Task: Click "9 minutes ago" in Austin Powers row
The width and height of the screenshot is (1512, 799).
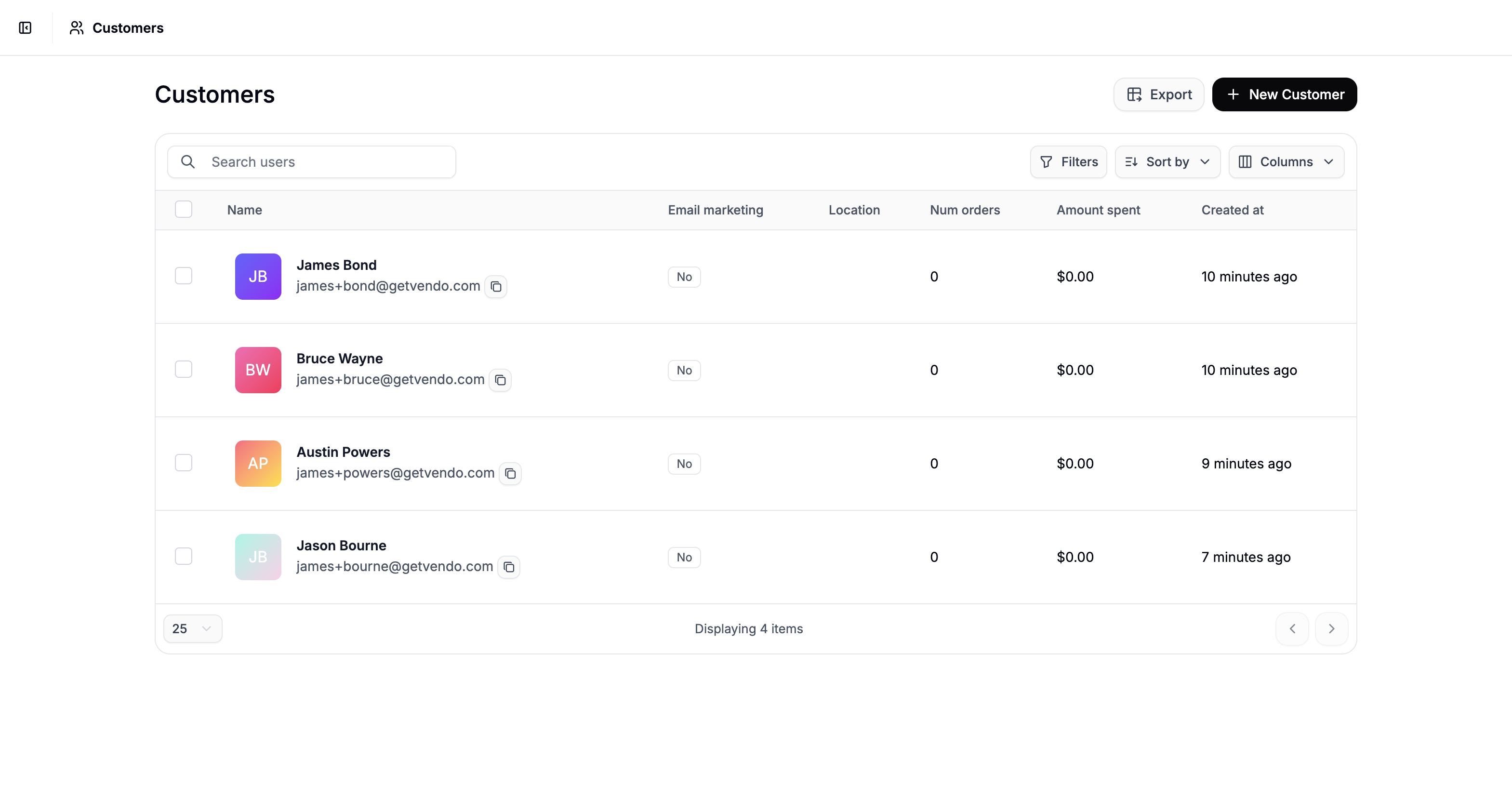Action: 1246,464
